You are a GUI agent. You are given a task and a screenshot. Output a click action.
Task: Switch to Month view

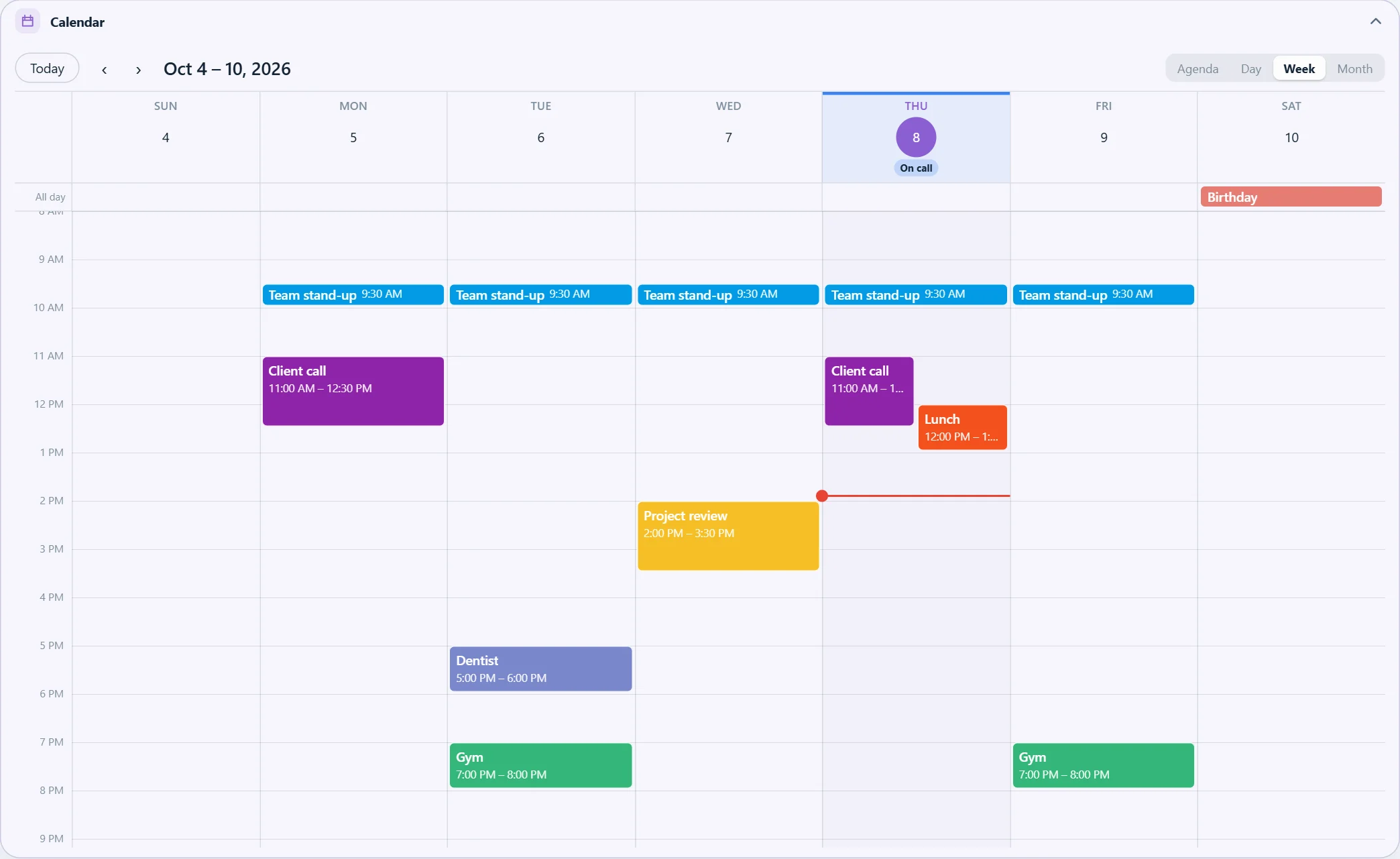point(1354,68)
